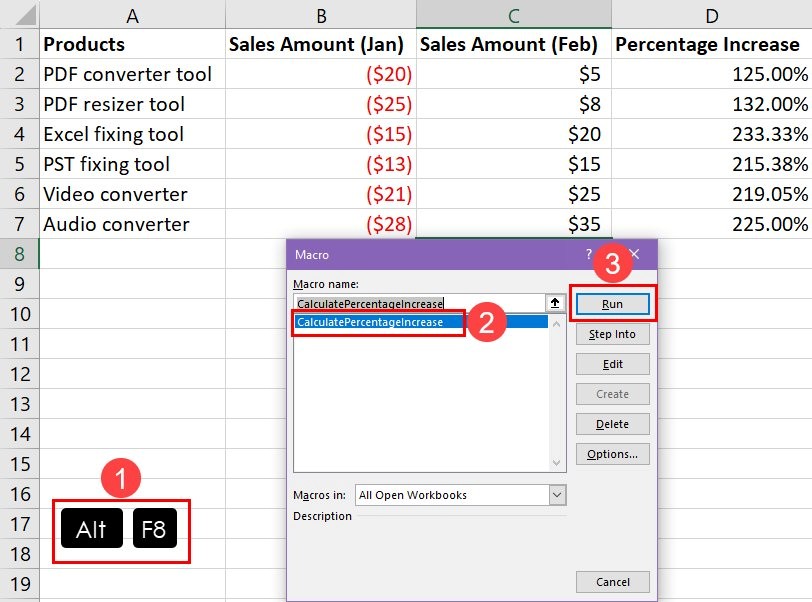The width and height of the screenshot is (812, 602).
Task: Click the Run button in Macro dialog
Action: pyautogui.click(x=612, y=303)
